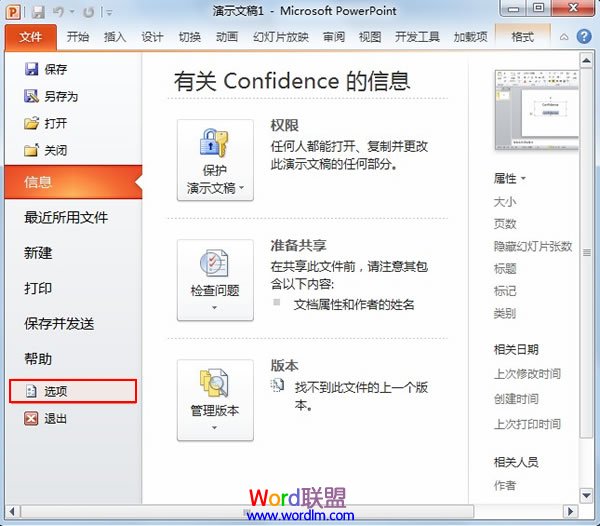Switch to the 切换 ribbon tab
This screenshot has height=526, width=600.
click(x=190, y=37)
